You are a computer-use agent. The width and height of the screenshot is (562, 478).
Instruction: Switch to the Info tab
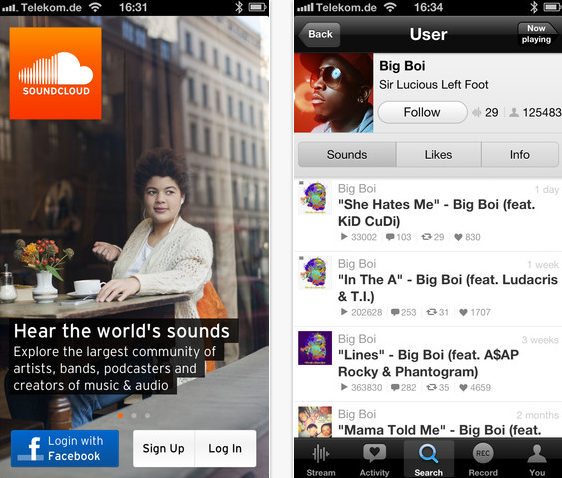pyautogui.click(x=520, y=154)
